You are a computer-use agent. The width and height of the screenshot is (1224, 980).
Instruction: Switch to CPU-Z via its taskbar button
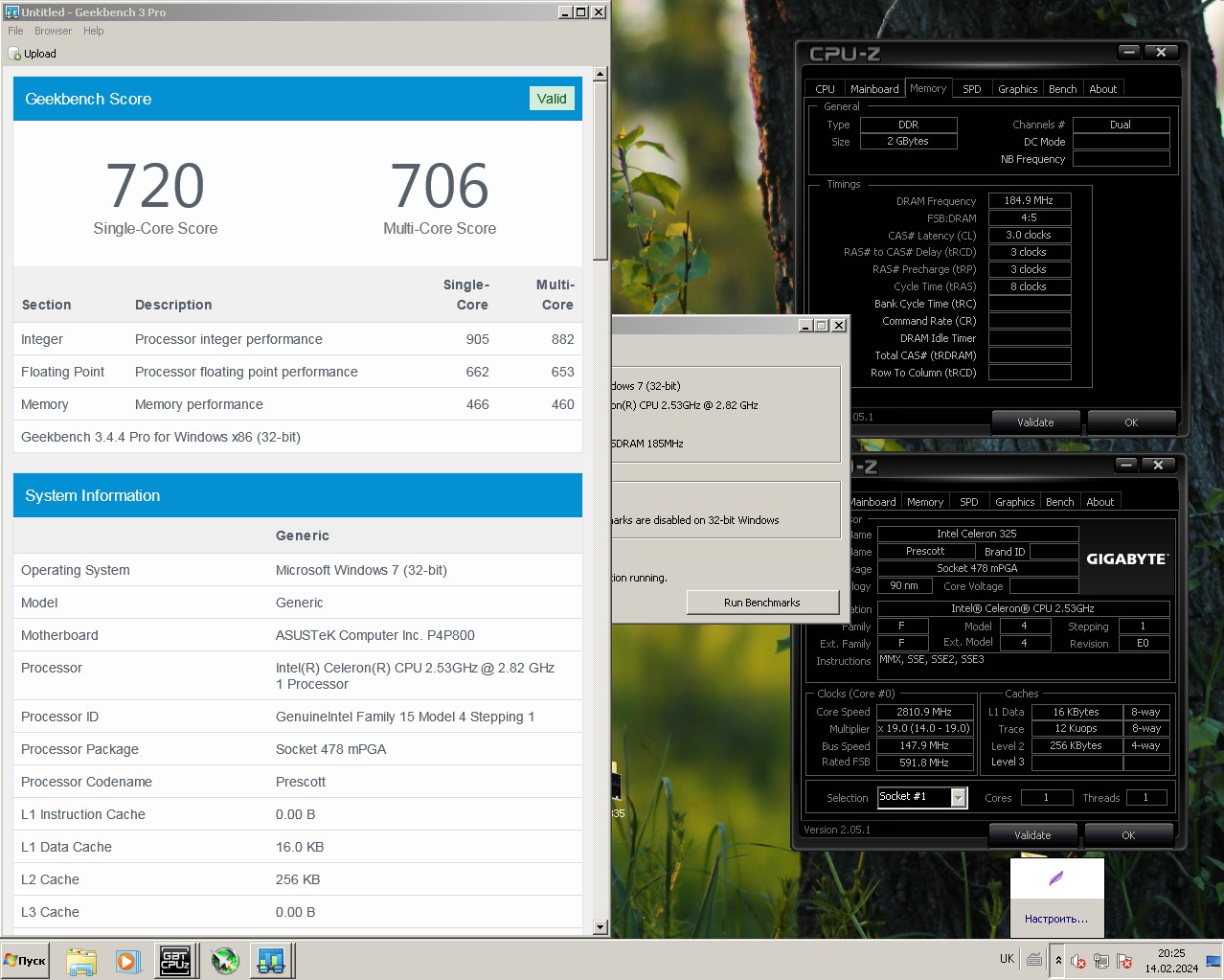175,961
